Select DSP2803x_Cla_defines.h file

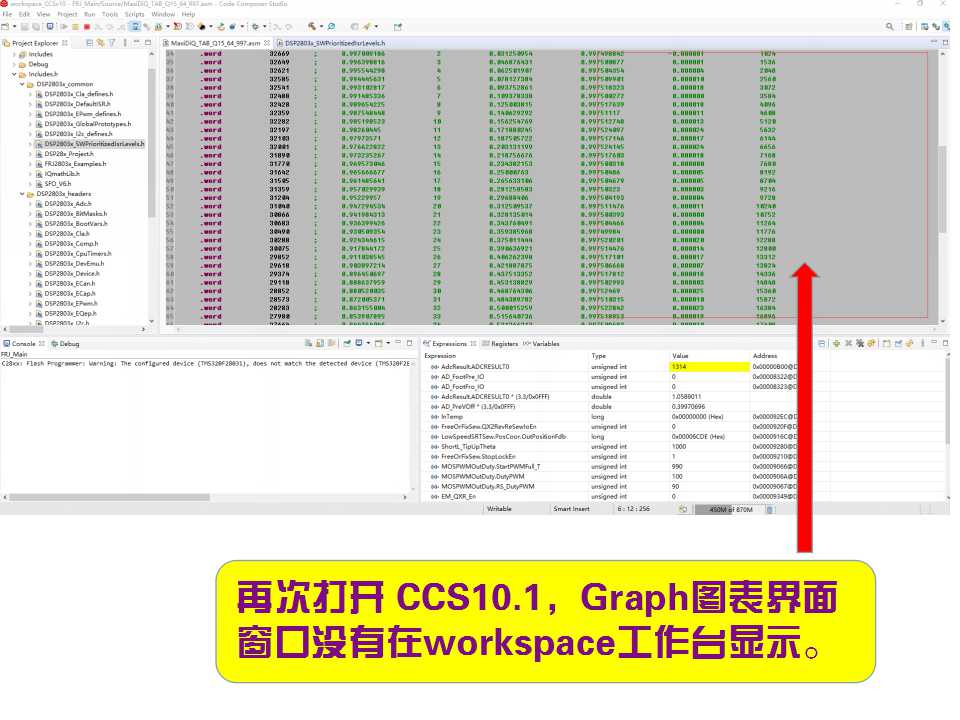click(78, 94)
